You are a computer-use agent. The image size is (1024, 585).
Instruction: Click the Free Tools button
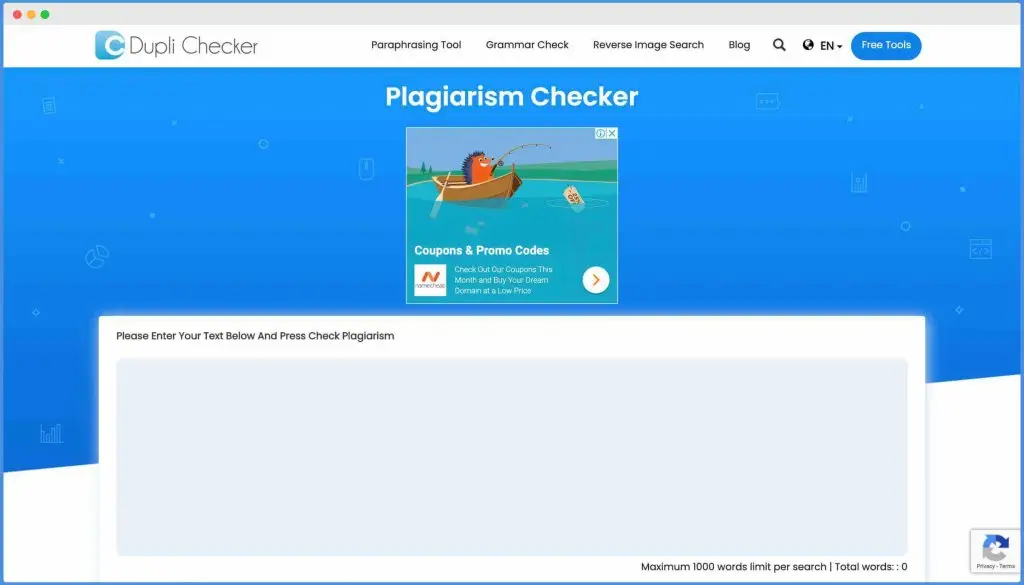coord(886,45)
